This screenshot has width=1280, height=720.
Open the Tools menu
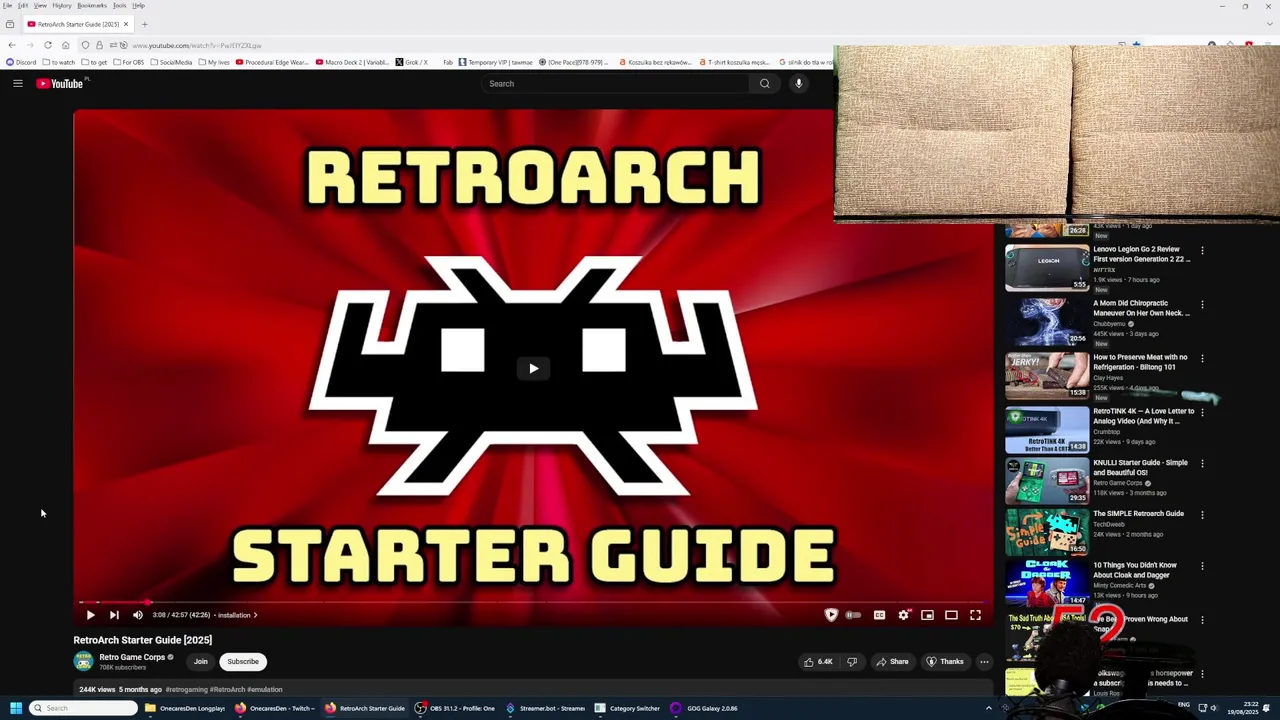pos(120,6)
